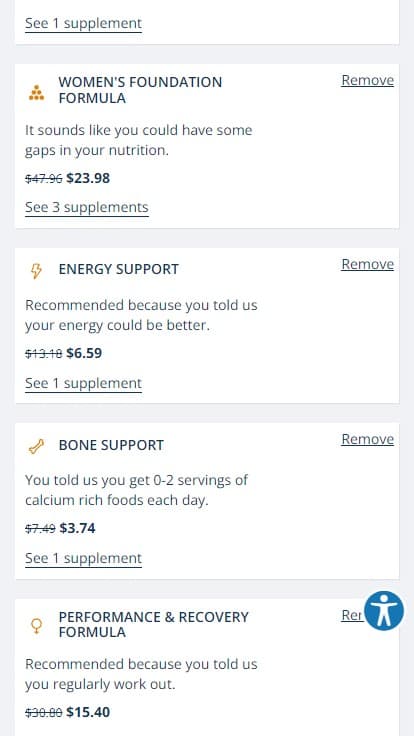Click the Bone Support bone icon
Image resolution: width=414 pixels, height=736 pixels.
point(36,446)
